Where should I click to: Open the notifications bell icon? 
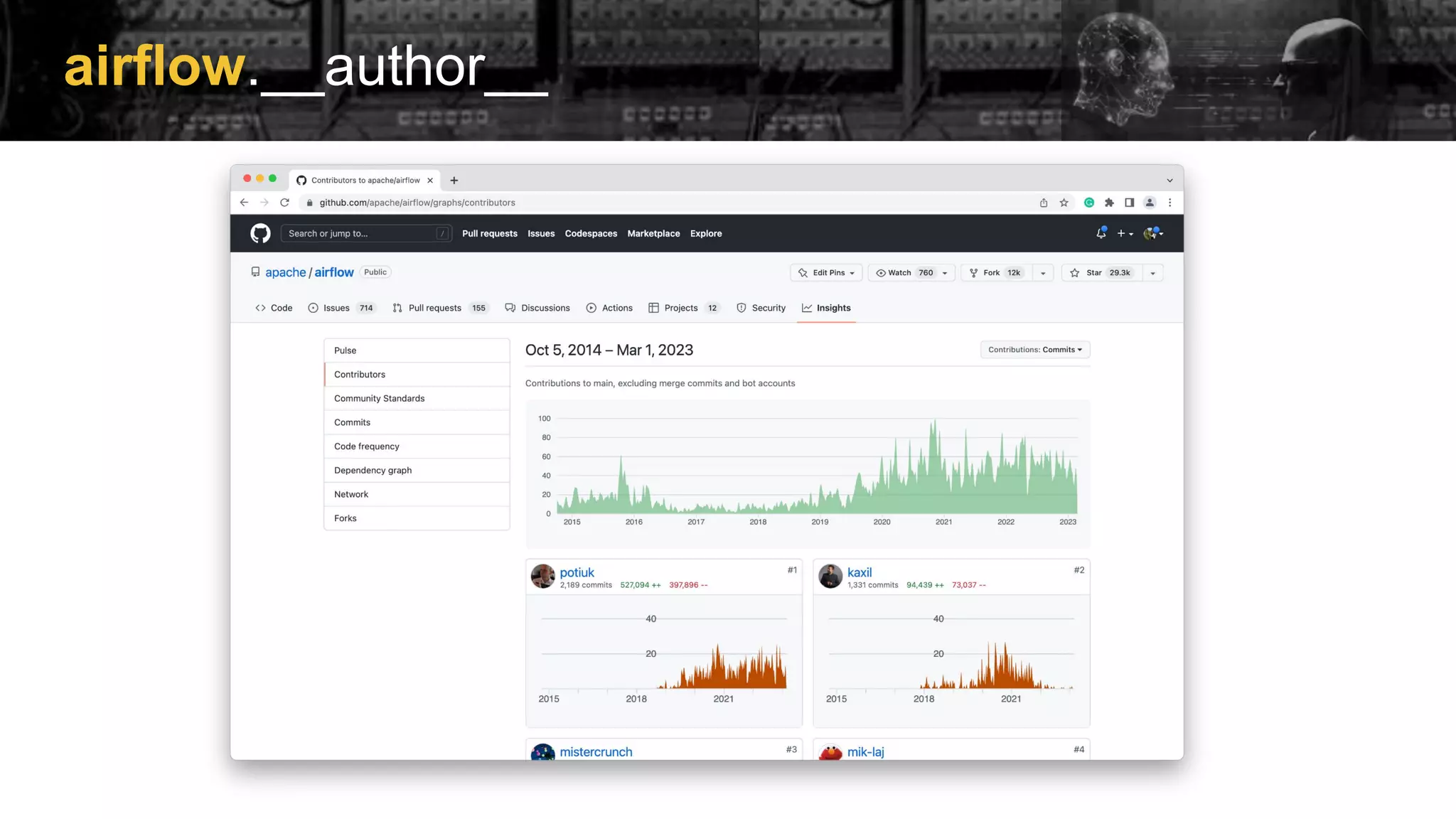pyautogui.click(x=1101, y=233)
